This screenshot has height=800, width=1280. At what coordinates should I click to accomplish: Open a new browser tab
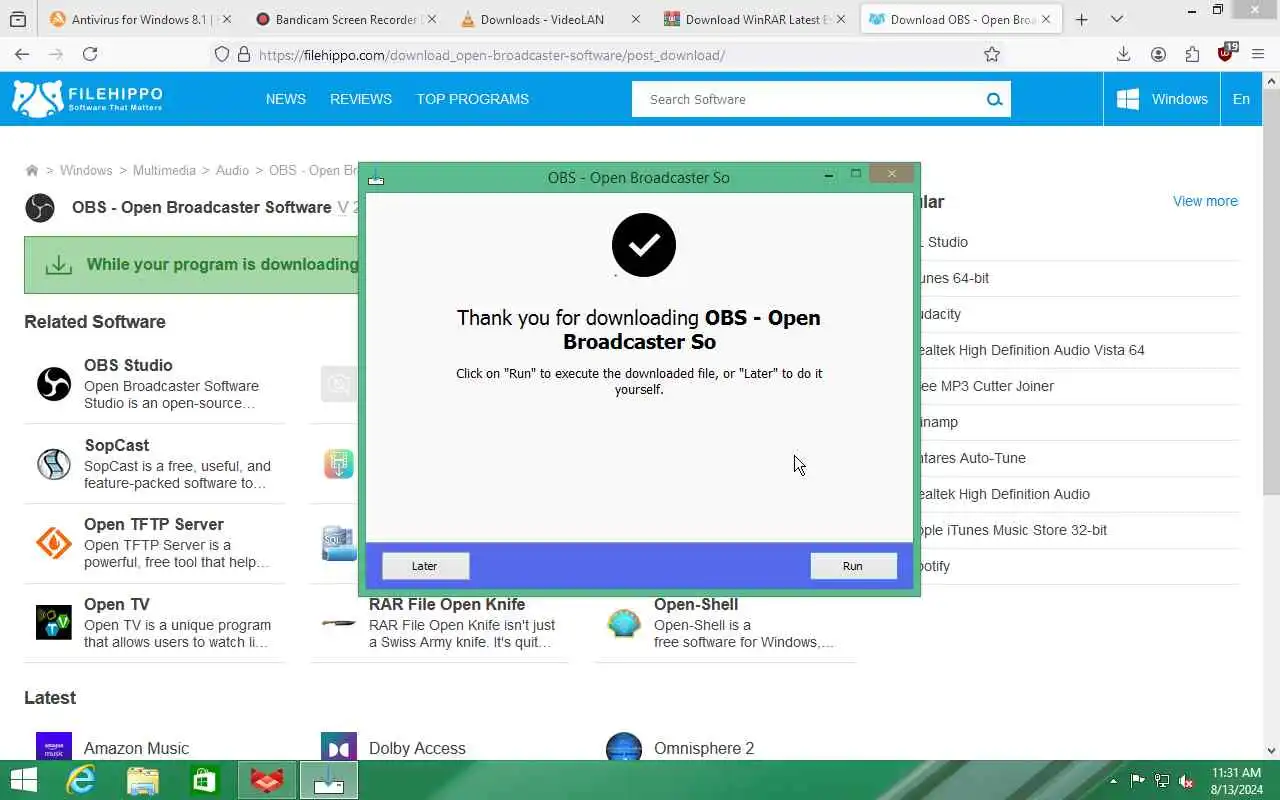click(1081, 19)
